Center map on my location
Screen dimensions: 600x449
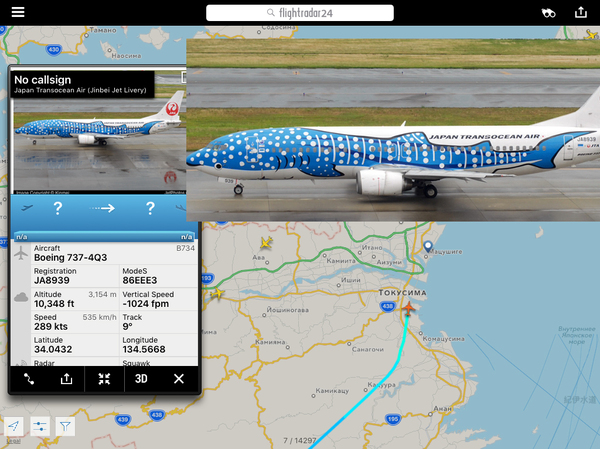13,426
